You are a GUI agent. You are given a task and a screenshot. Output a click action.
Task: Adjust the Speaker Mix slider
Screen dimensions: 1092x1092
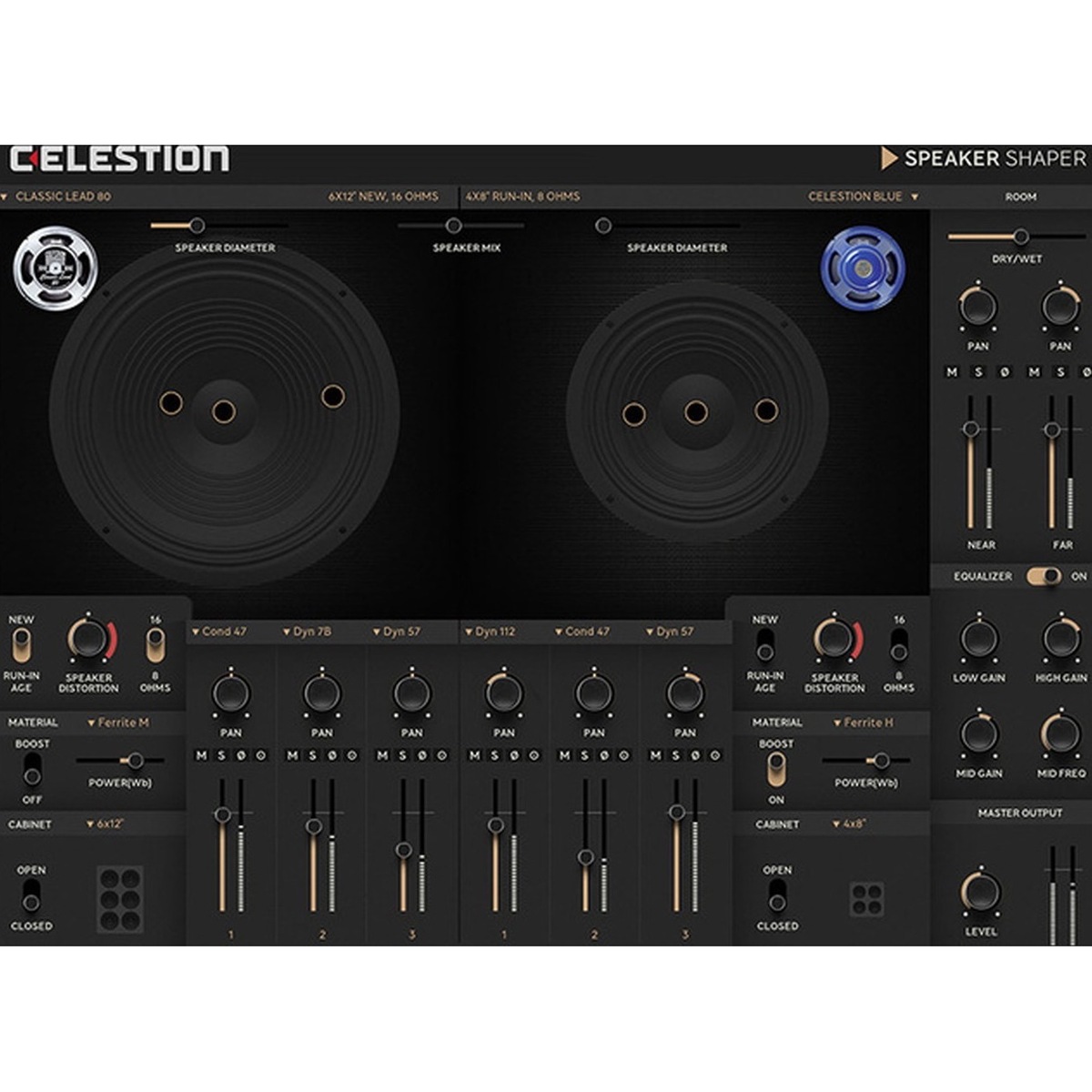(x=453, y=226)
